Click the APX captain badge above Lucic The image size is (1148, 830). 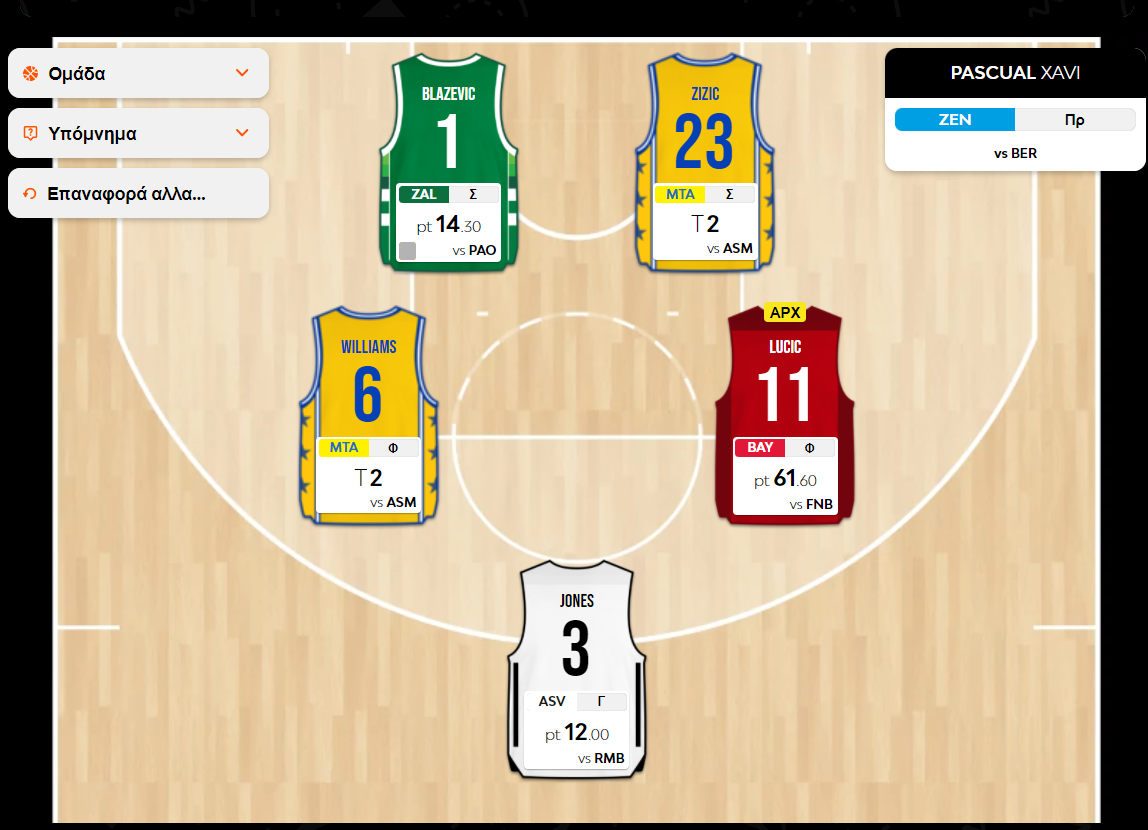(785, 313)
